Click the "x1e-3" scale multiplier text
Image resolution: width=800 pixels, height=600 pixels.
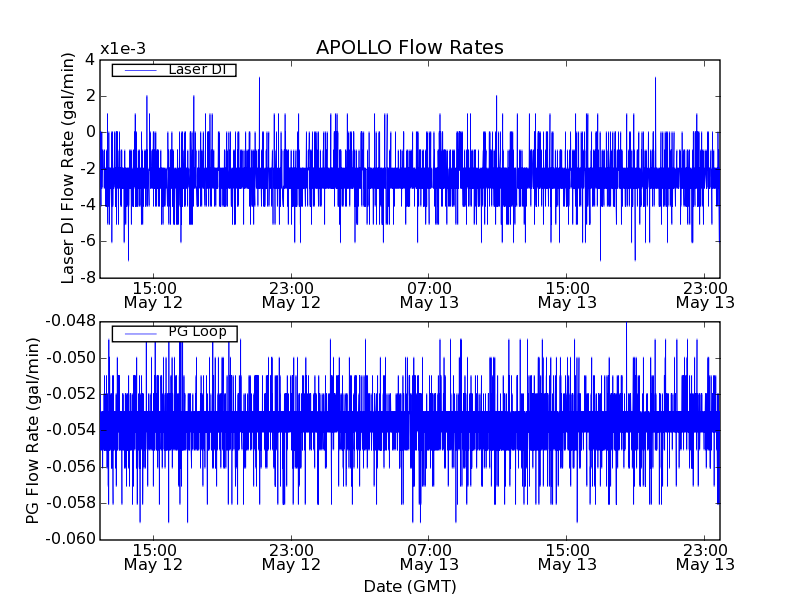pyautogui.click(x=122, y=49)
